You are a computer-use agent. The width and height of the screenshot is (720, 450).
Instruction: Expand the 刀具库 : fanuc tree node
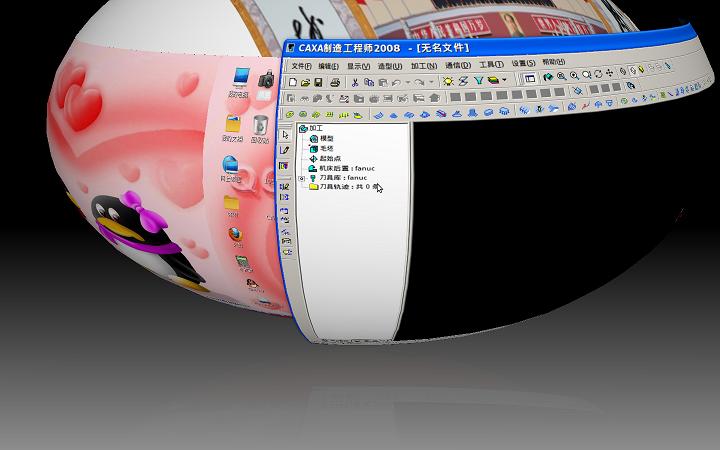click(301, 178)
